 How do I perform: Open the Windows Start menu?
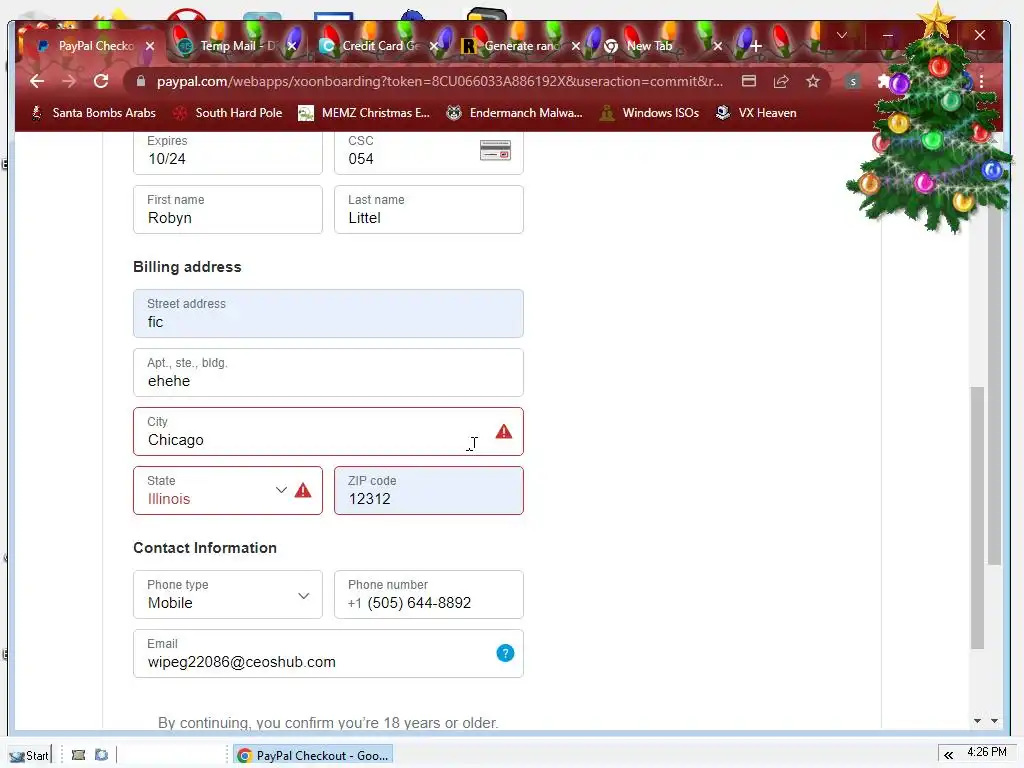tap(29, 756)
